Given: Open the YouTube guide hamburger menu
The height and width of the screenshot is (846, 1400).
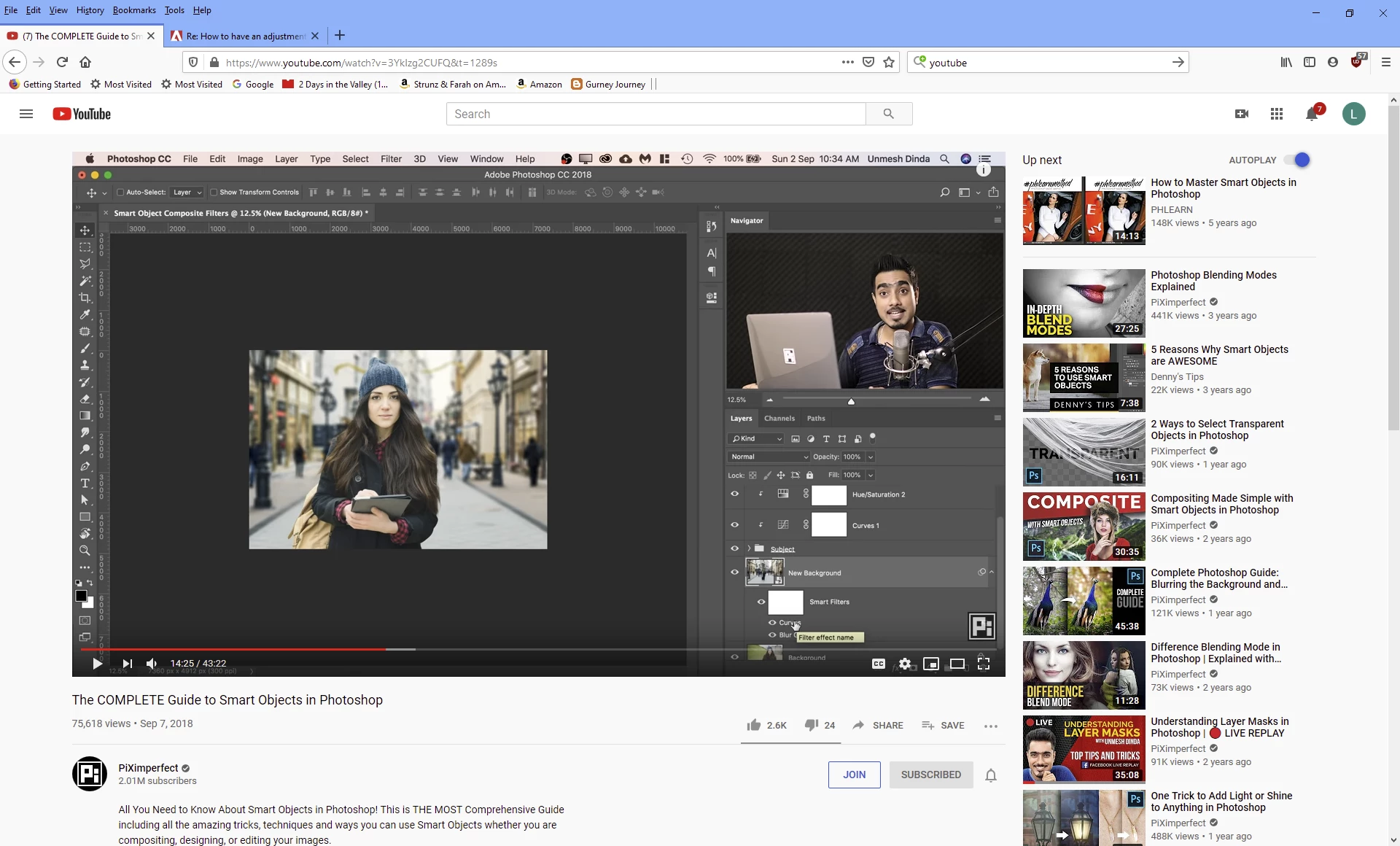Looking at the screenshot, I should 26,114.
